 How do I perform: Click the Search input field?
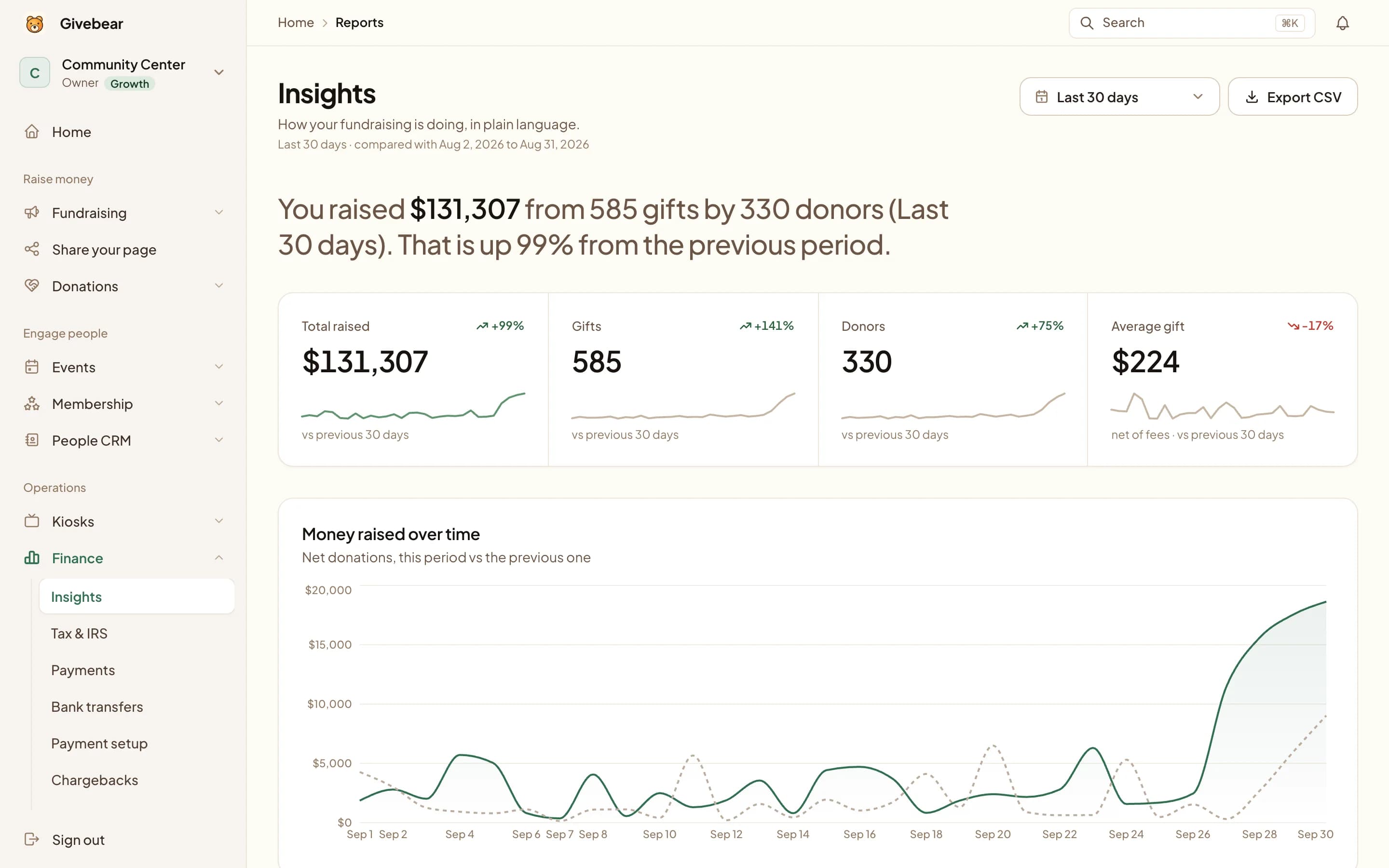(x=1192, y=23)
